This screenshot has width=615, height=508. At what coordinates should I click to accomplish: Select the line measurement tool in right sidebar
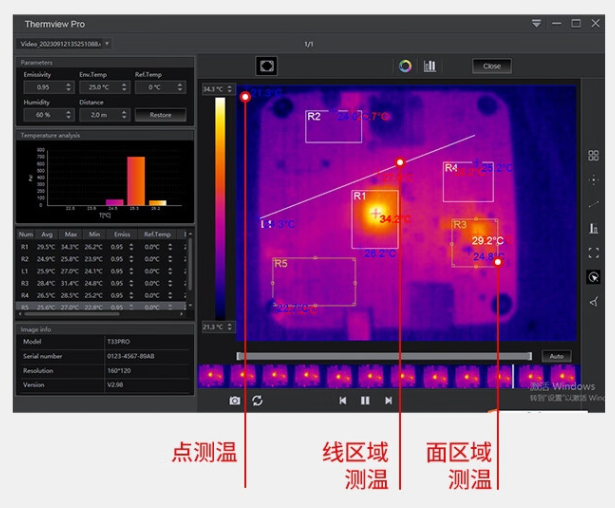(594, 204)
